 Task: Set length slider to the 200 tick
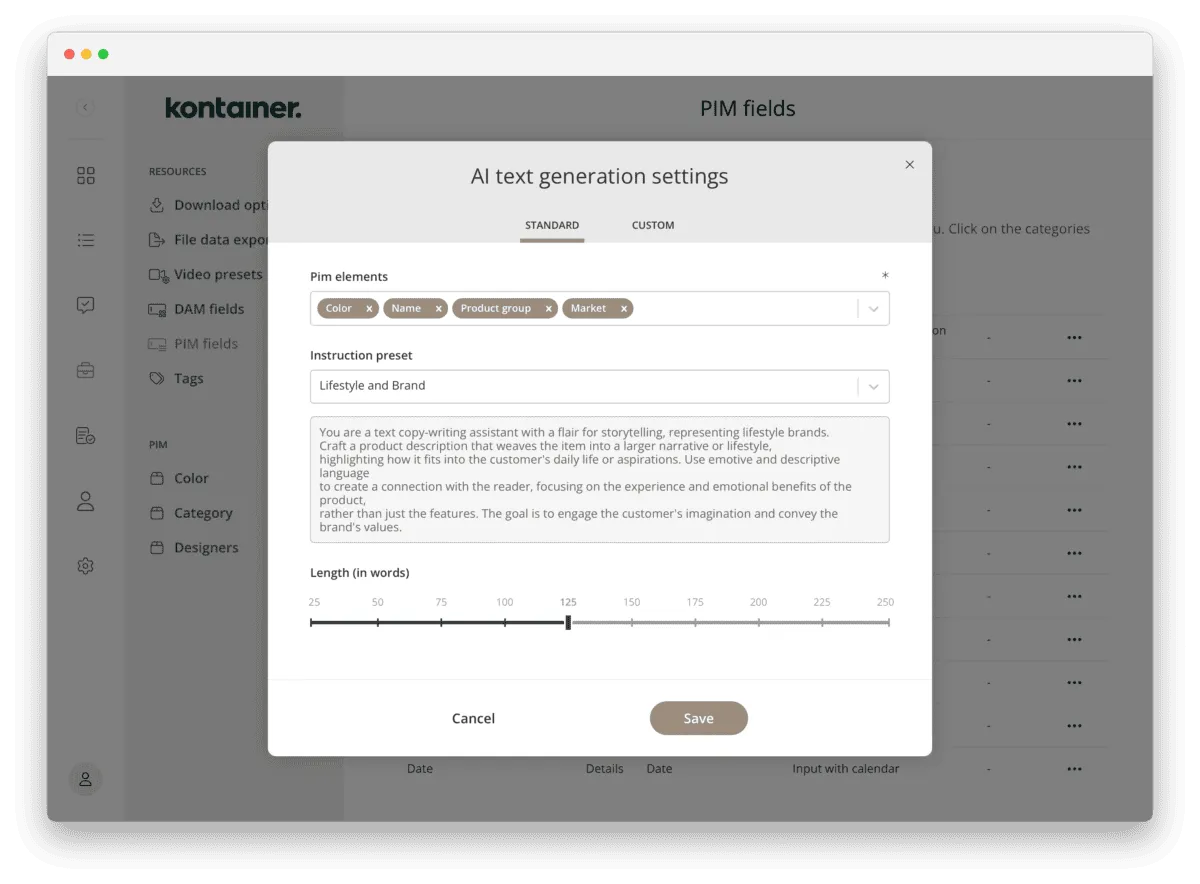[x=759, y=623]
